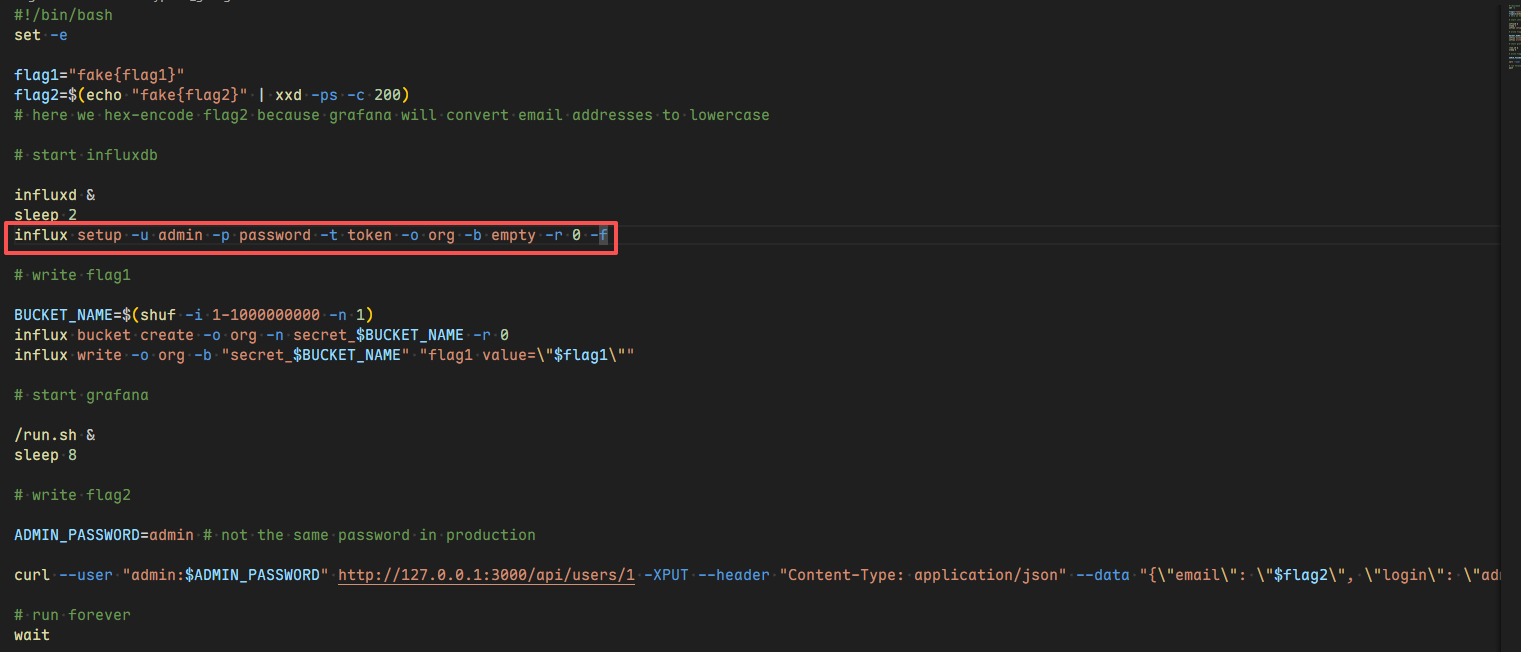Image resolution: width=1521 pixels, height=652 pixels.
Task: Click the final 'wait' command
Action: (32, 635)
